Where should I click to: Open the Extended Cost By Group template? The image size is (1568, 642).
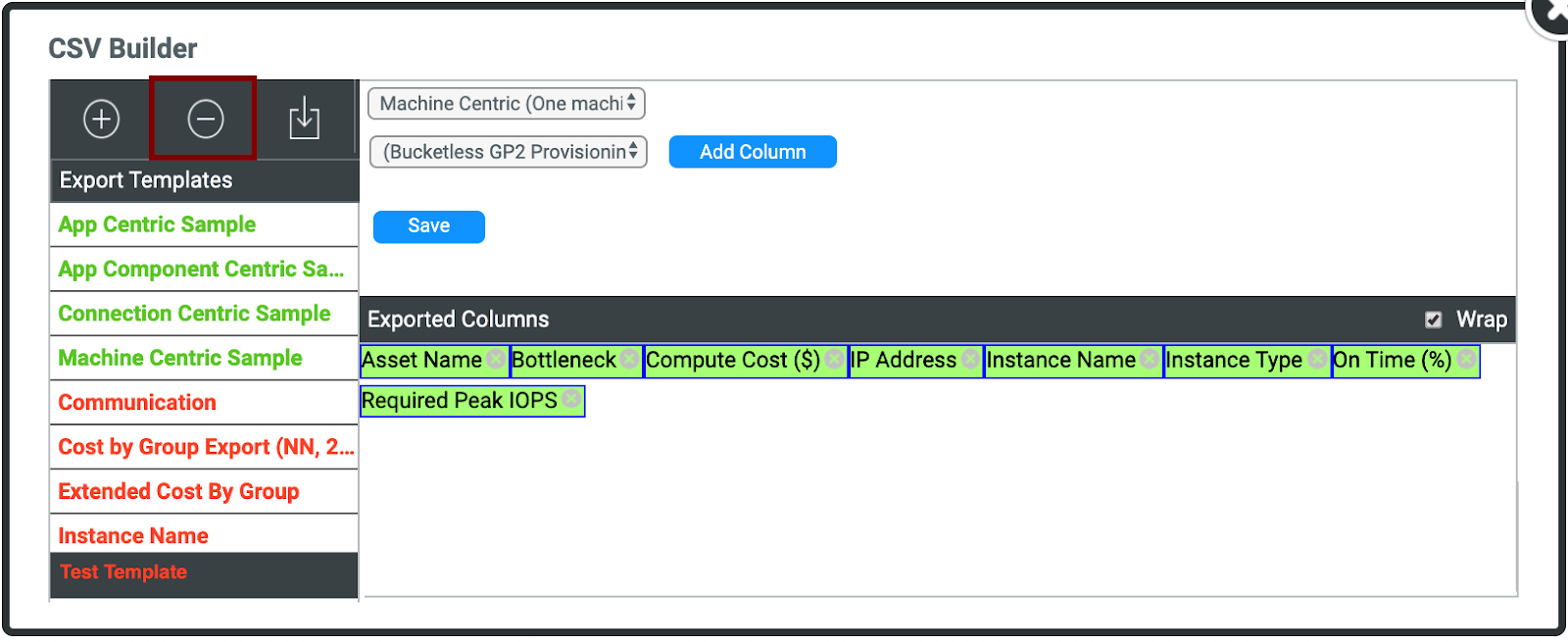178,491
